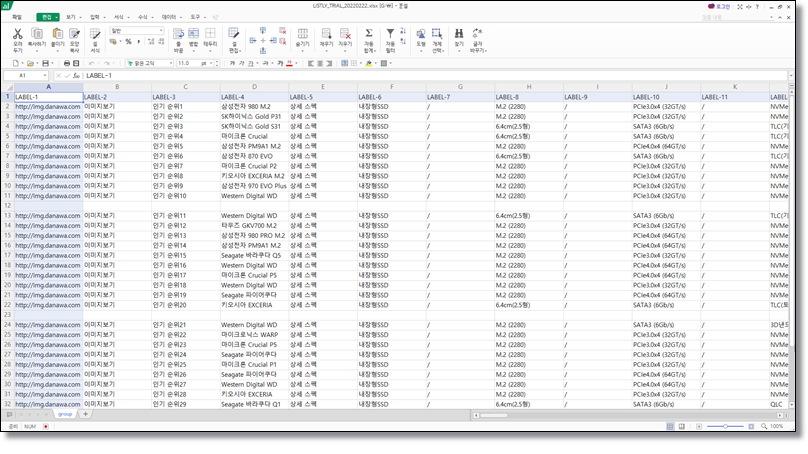808x454 pixels.
Task: Select the 'group' sheet tab
Action: (x=65, y=414)
